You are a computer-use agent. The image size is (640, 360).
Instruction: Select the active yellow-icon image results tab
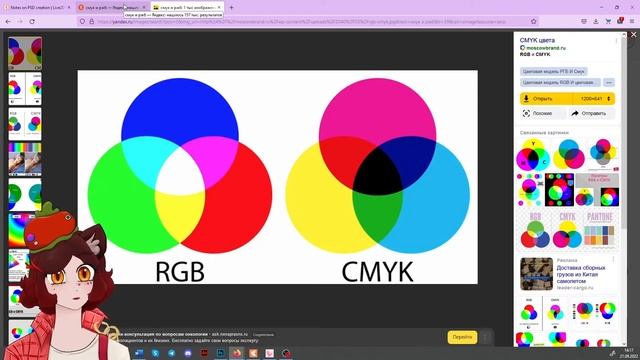(186, 7)
